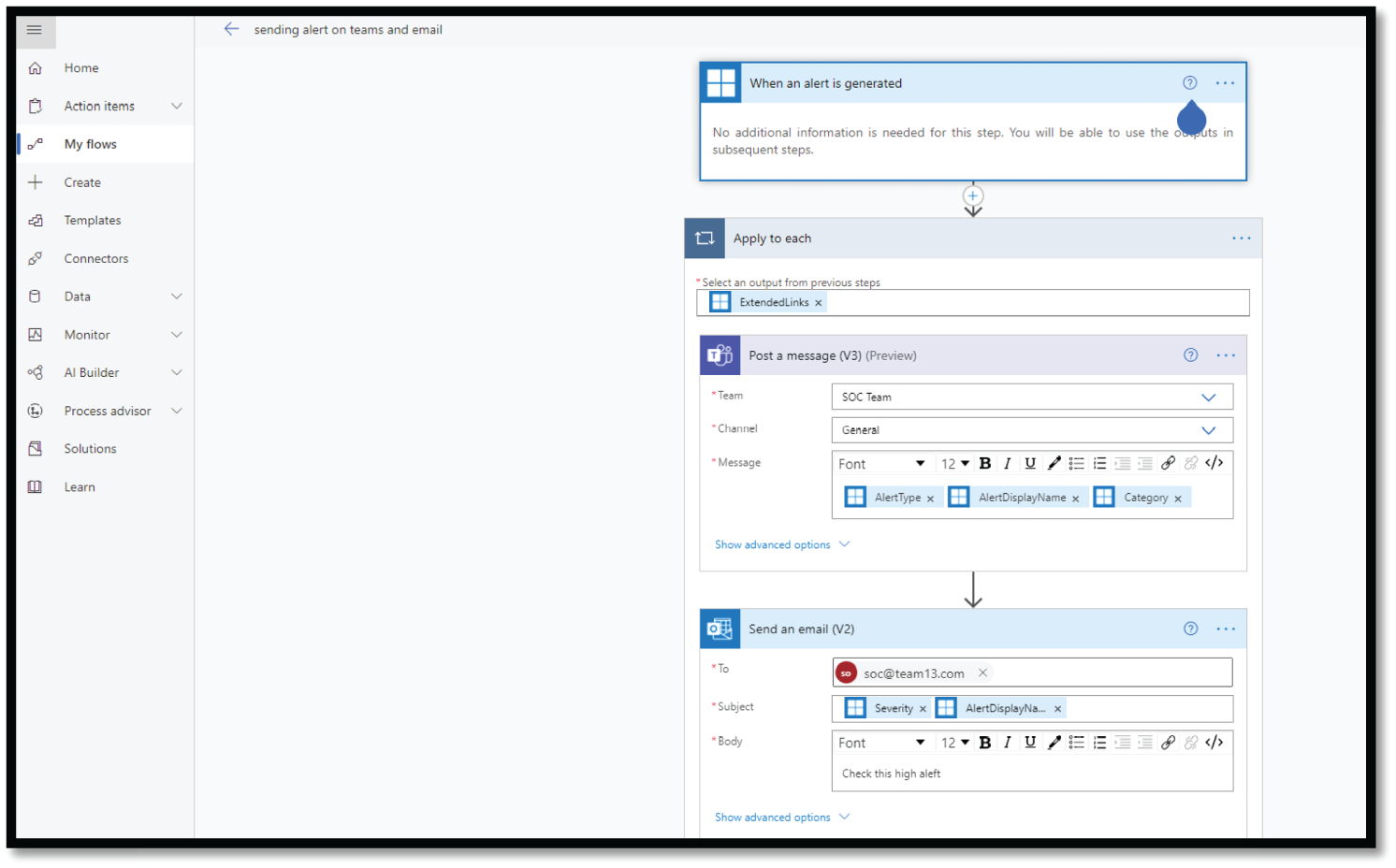Open more options for alert trigger step
The width and height of the screenshot is (1396, 868).
[1225, 83]
